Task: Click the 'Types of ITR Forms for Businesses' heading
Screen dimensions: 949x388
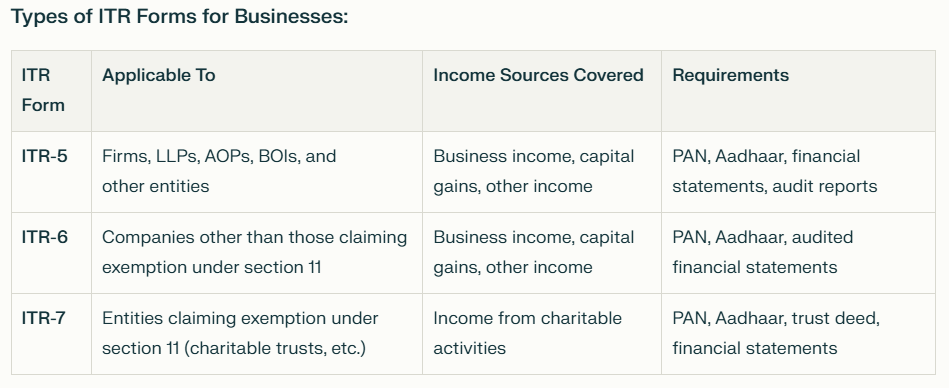Action: pos(180,16)
